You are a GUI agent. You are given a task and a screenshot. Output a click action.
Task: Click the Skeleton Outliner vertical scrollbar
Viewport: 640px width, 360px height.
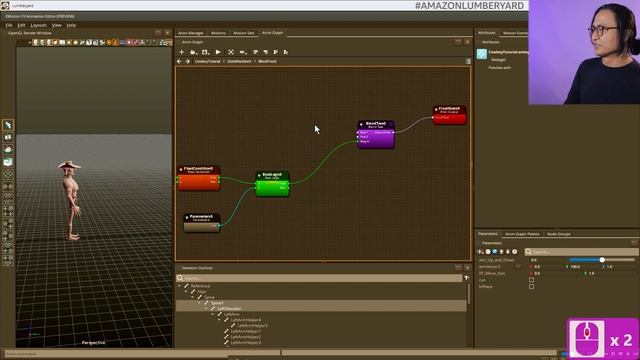pyautogui.click(x=469, y=294)
